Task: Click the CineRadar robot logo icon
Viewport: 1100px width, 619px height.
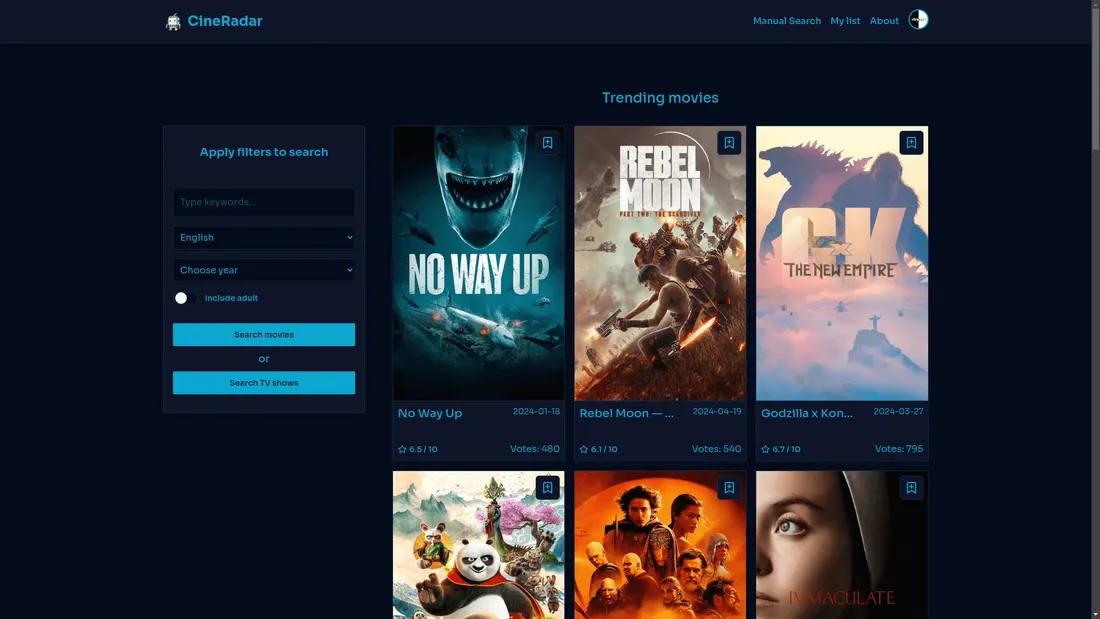Action: pos(173,22)
